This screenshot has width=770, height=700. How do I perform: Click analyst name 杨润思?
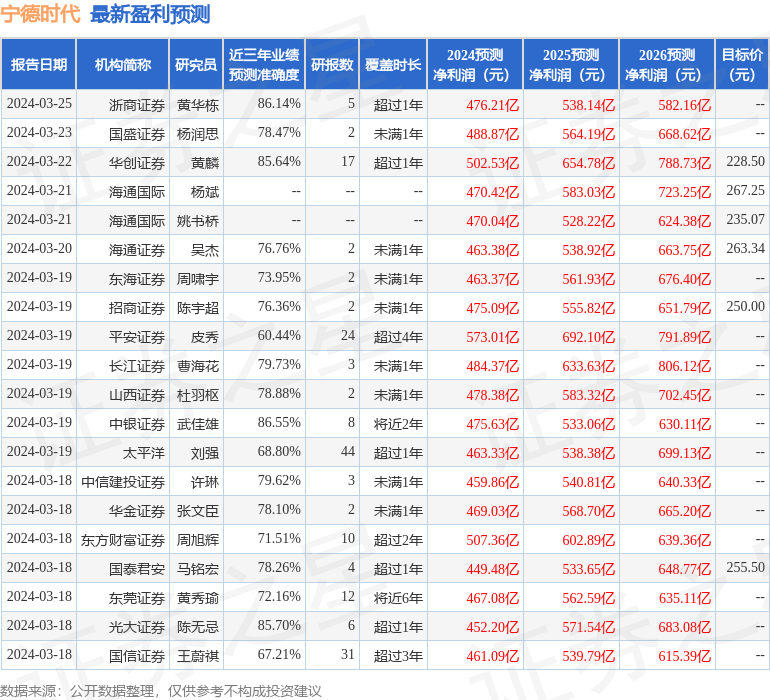[198, 134]
